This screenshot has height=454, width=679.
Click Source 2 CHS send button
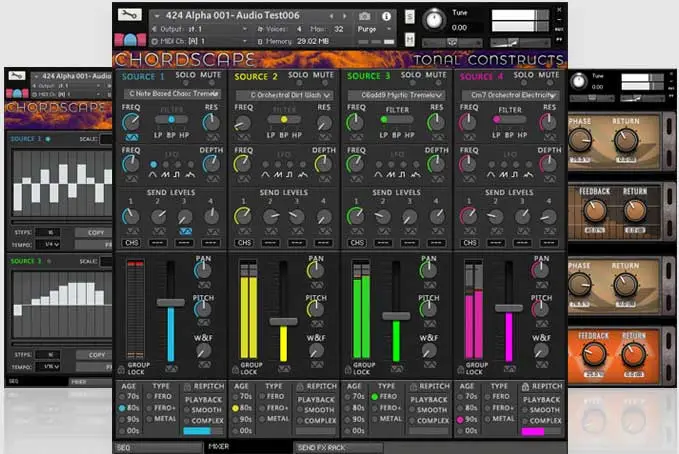click(244, 243)
